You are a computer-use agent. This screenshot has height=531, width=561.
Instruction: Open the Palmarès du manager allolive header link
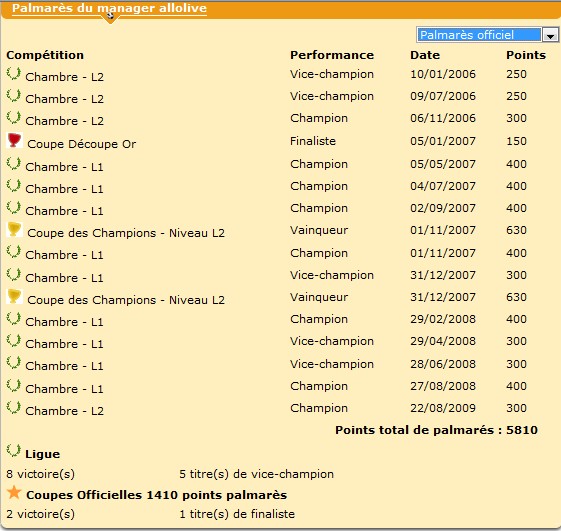(x=109, y=8)
